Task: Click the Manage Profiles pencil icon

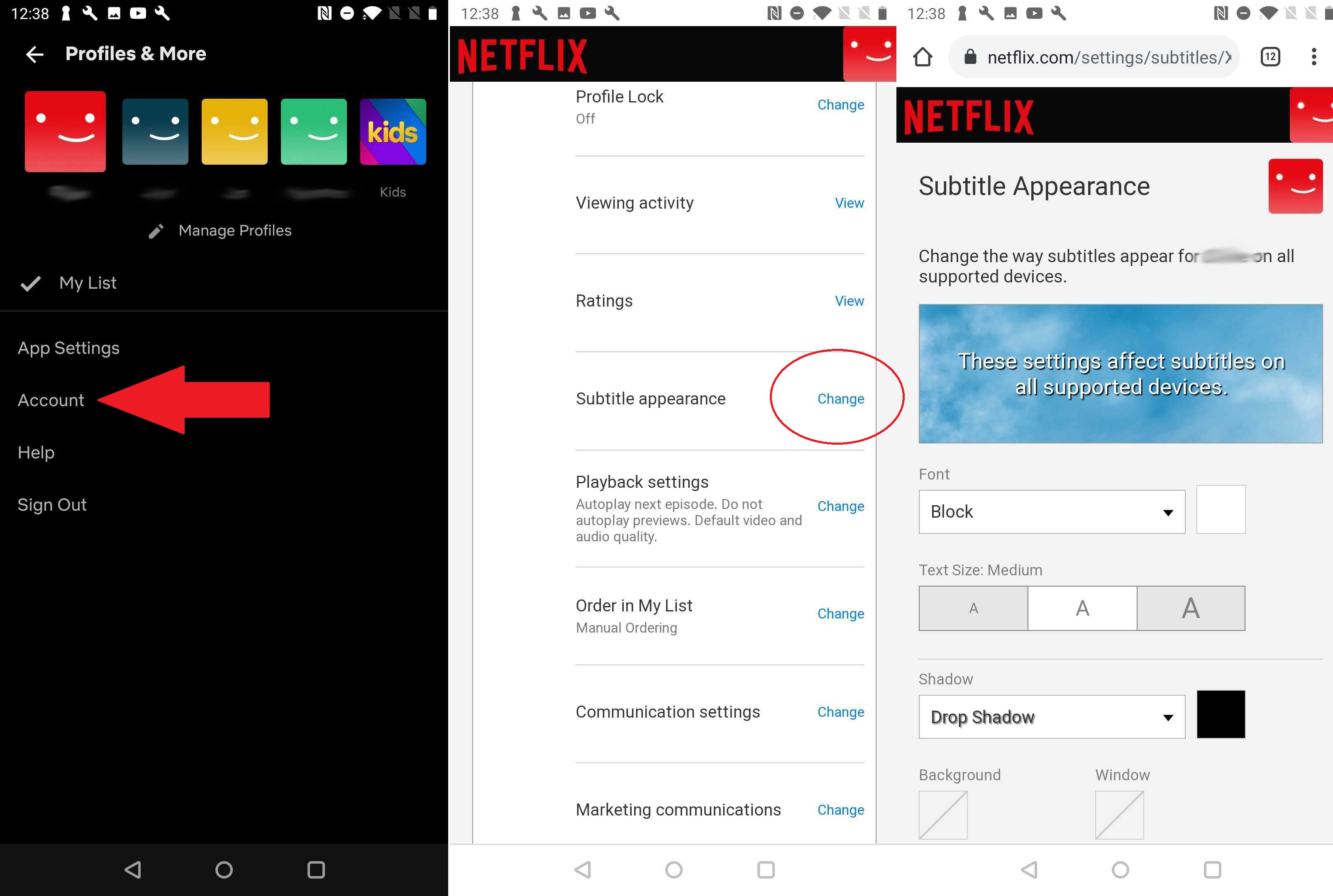Action: (x=155, y=231)
